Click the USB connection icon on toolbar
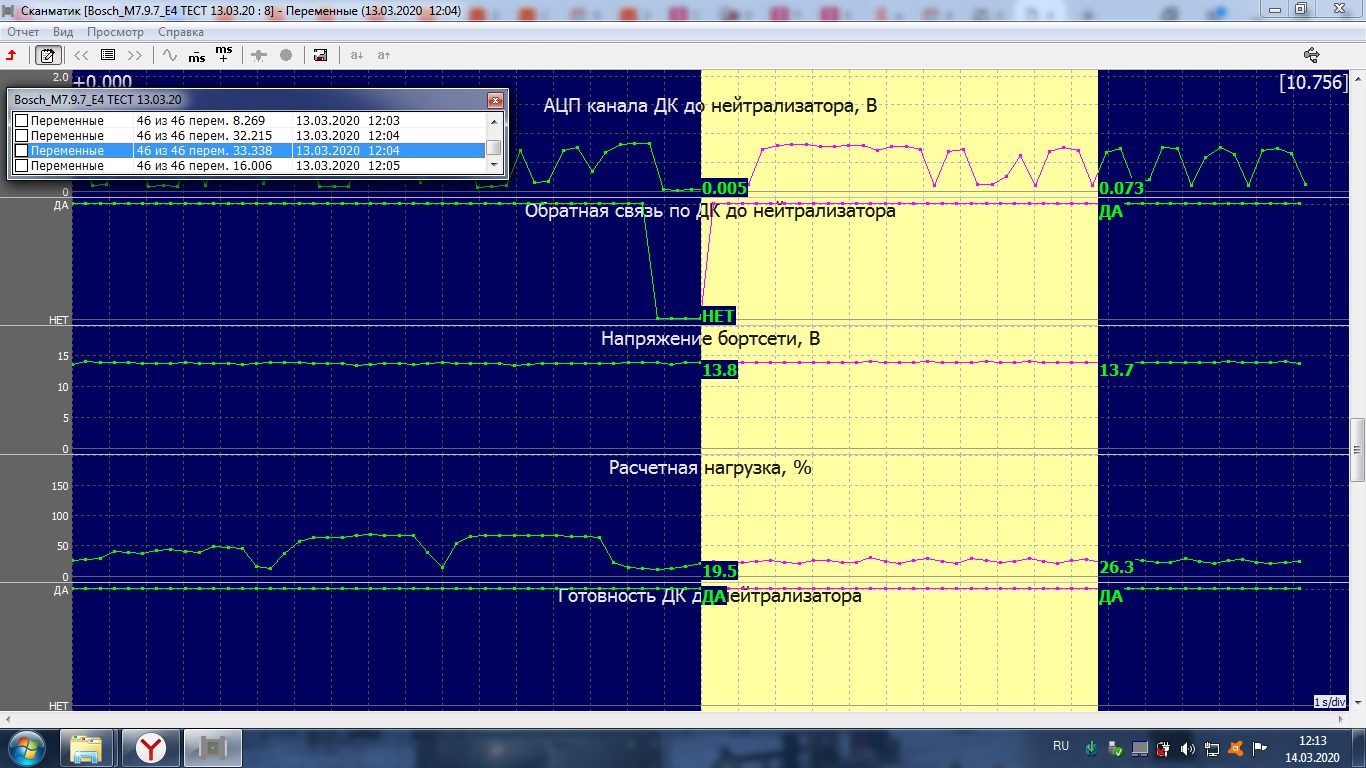Screen dimensions: 1366x768 point(1312,55)
